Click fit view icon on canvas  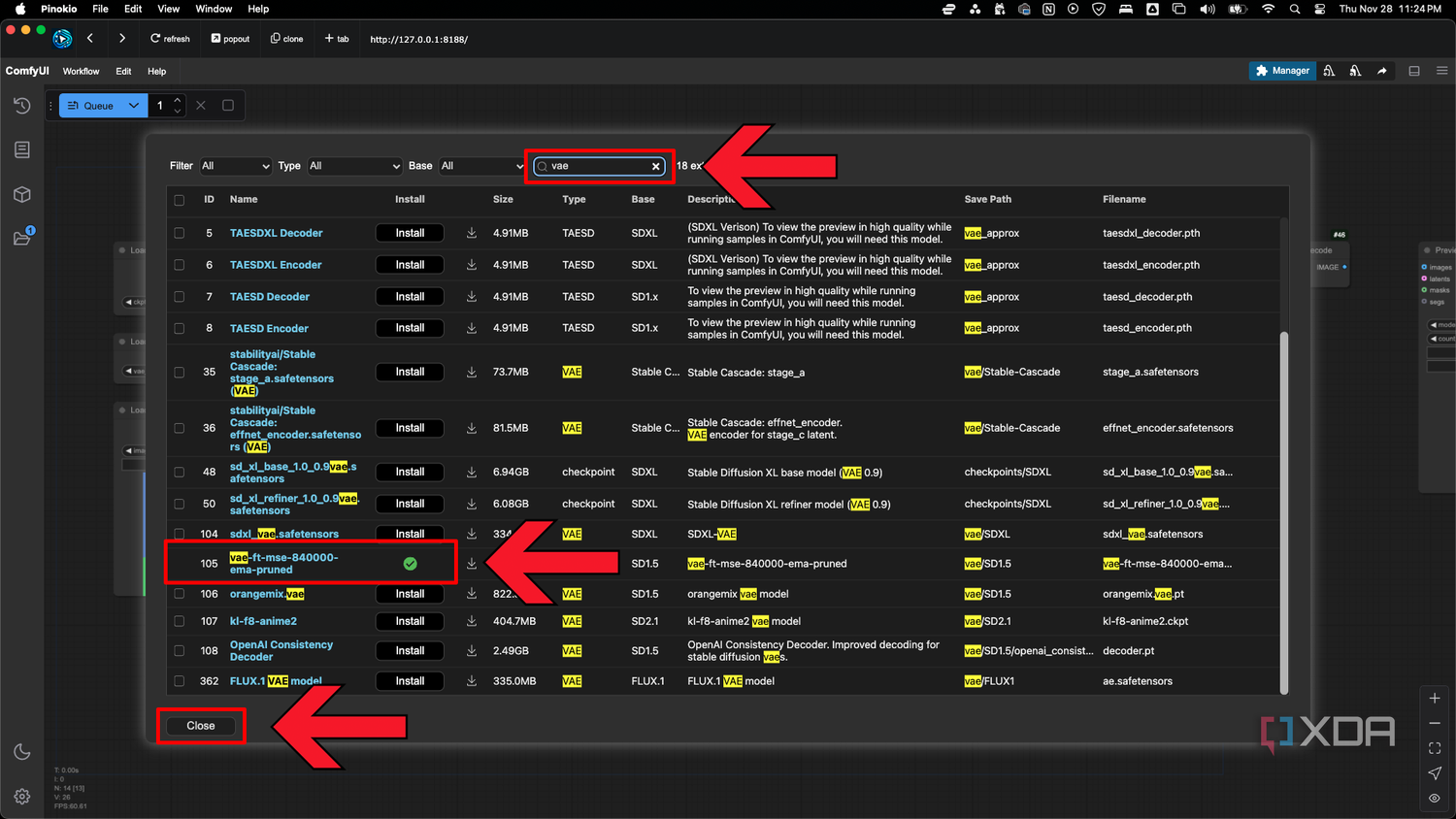click(x=1435, y=748)
